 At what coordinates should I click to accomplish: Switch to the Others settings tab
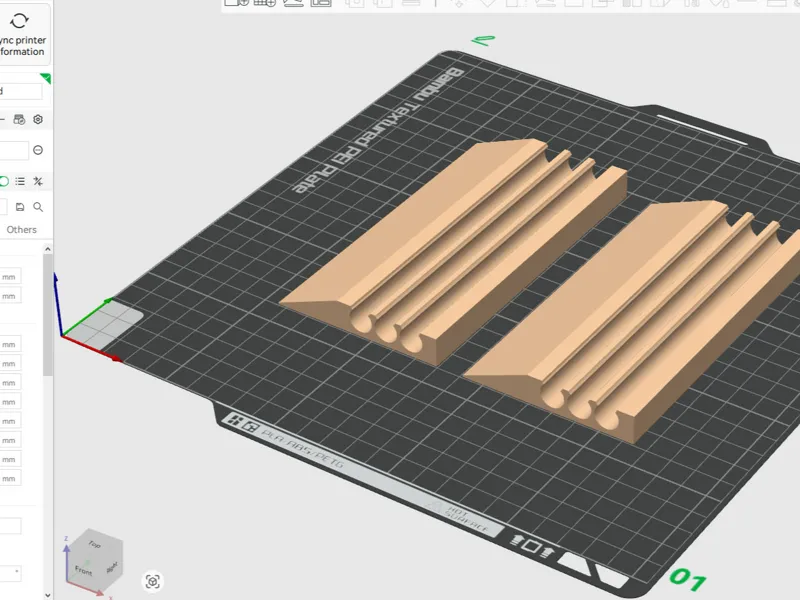21,230
